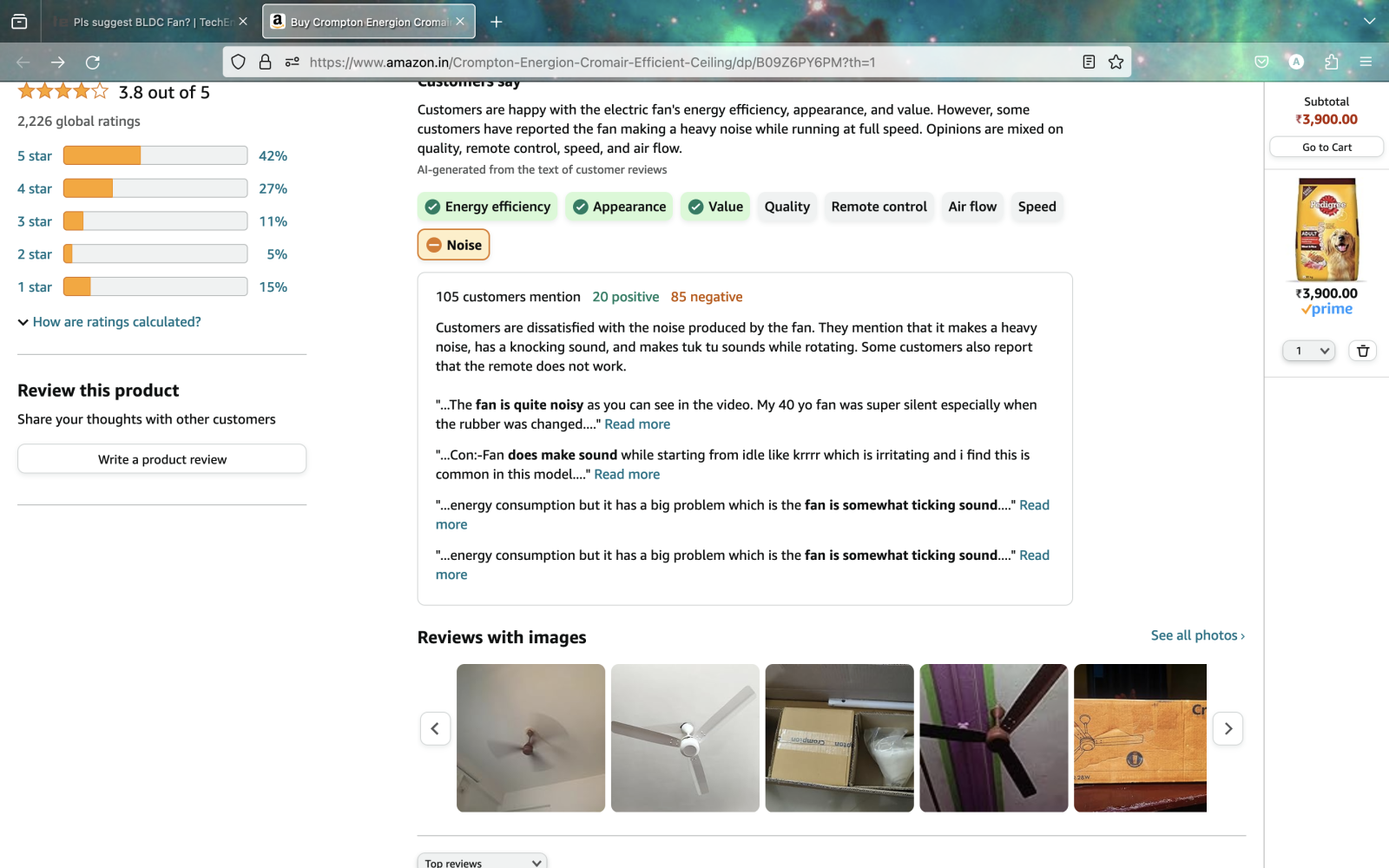The height and width of the screenshot is (868, 1389).
Task: Click the 2,226 global ratings text
Action: point(79,122)
